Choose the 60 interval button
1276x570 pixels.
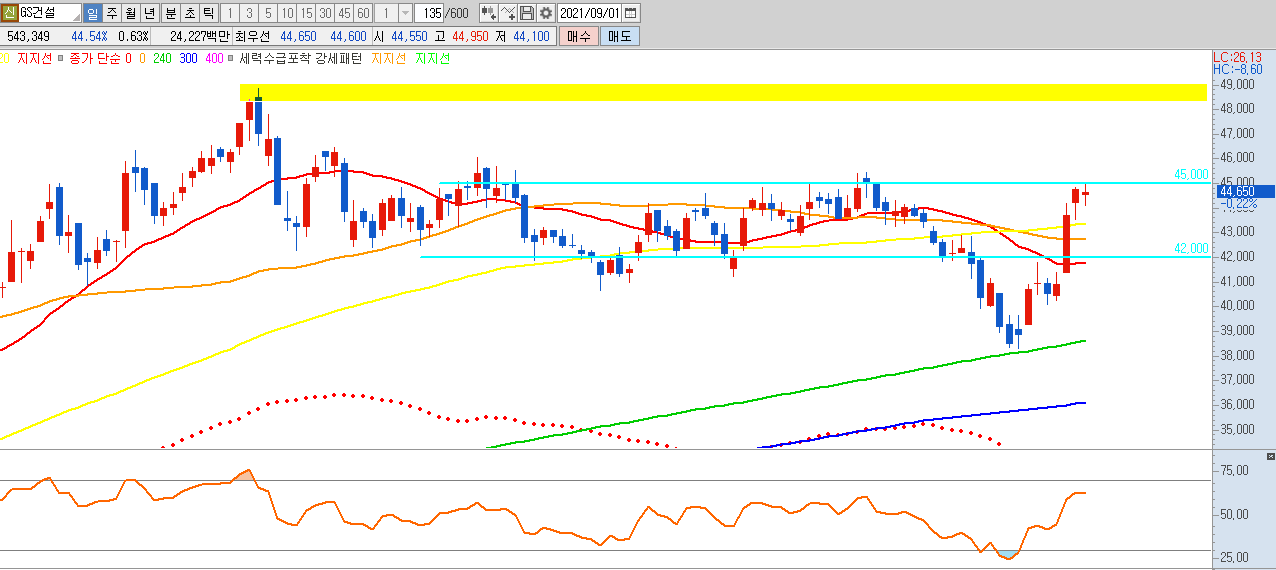click(x=363, y=13)
